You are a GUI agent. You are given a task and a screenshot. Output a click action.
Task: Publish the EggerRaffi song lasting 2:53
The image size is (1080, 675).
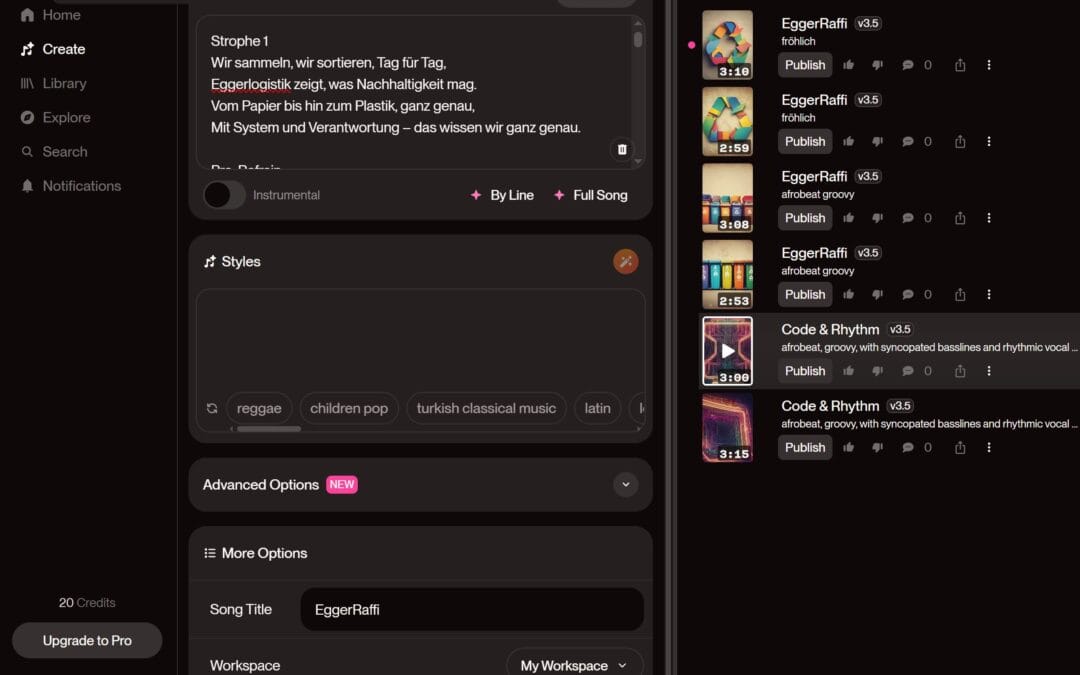point(805,295)
